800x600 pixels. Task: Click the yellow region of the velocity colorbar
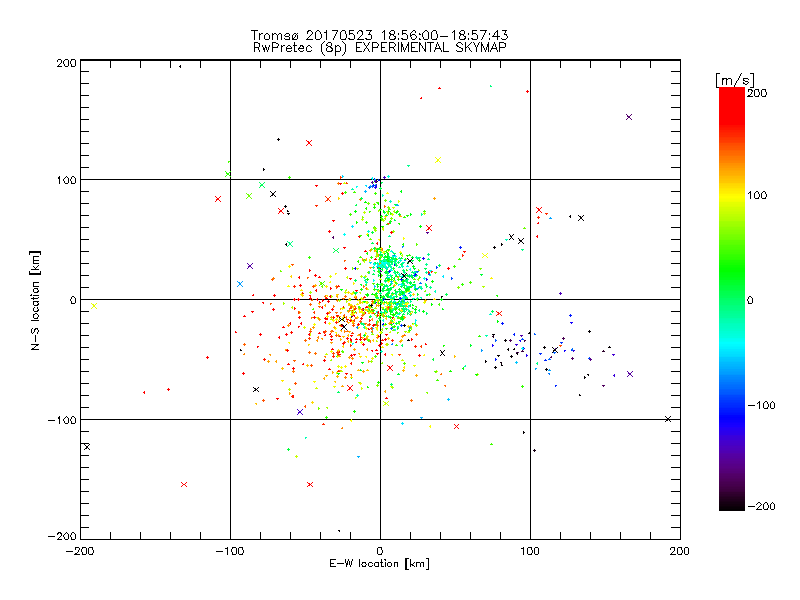(732, 196)
